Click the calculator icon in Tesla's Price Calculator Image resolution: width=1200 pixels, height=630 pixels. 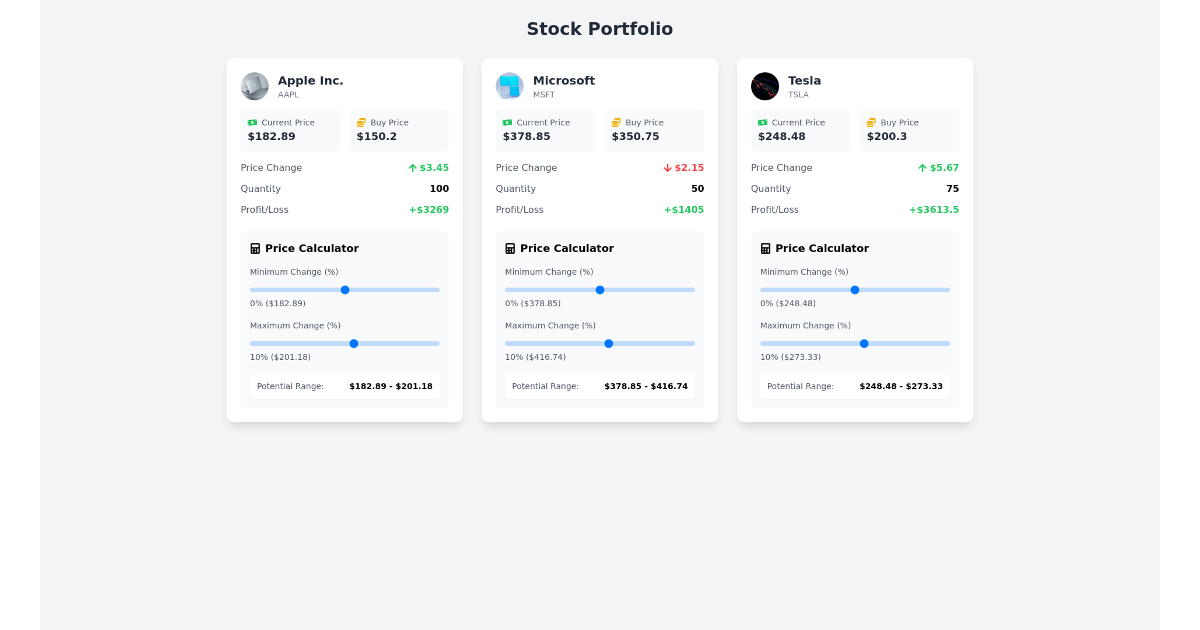point(763,247)
